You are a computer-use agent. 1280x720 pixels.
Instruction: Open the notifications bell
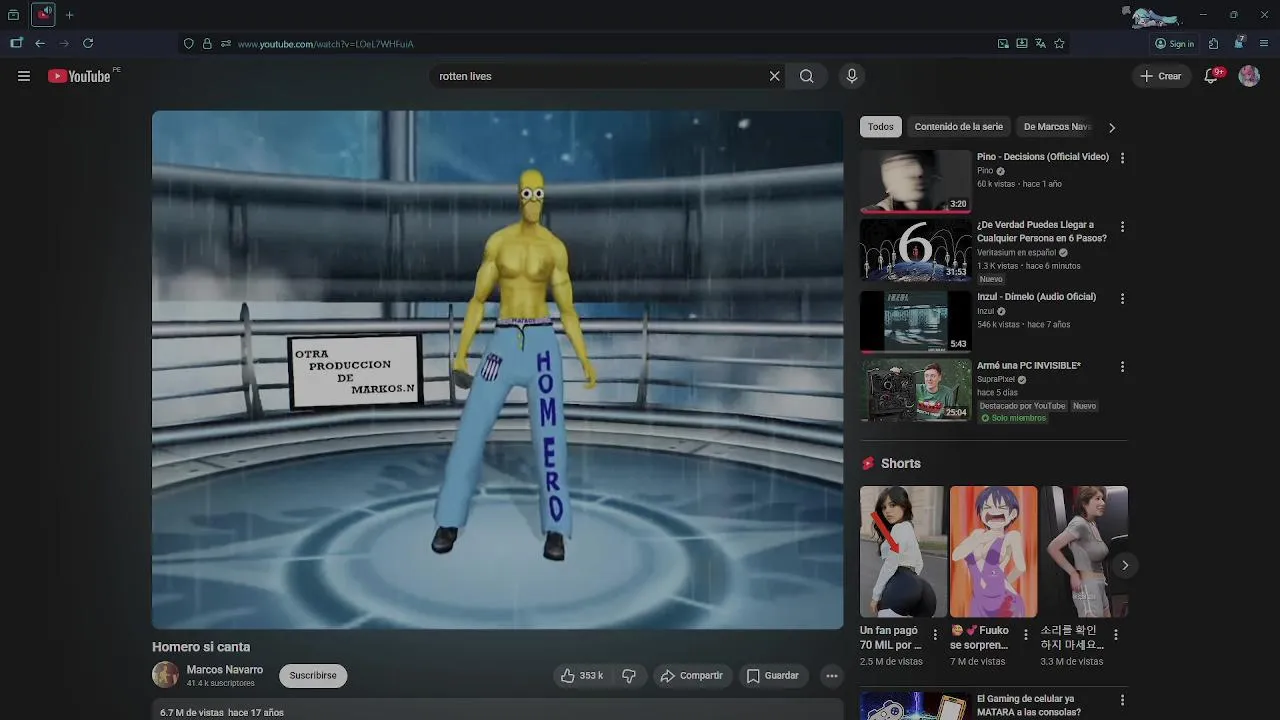[1212, 76]
